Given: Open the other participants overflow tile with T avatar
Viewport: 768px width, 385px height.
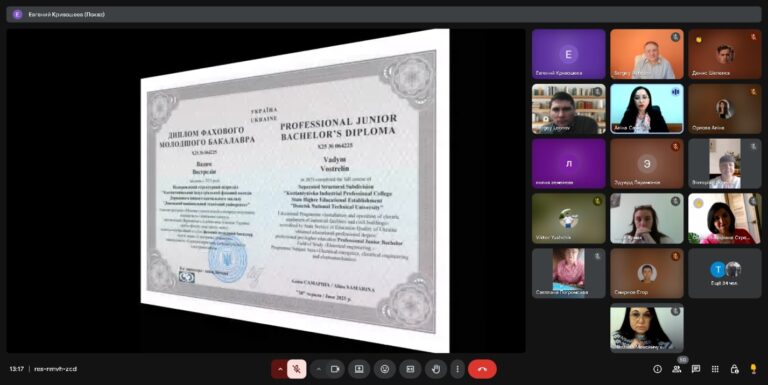Looking at the screenshot, I should (x=724, y=273).
